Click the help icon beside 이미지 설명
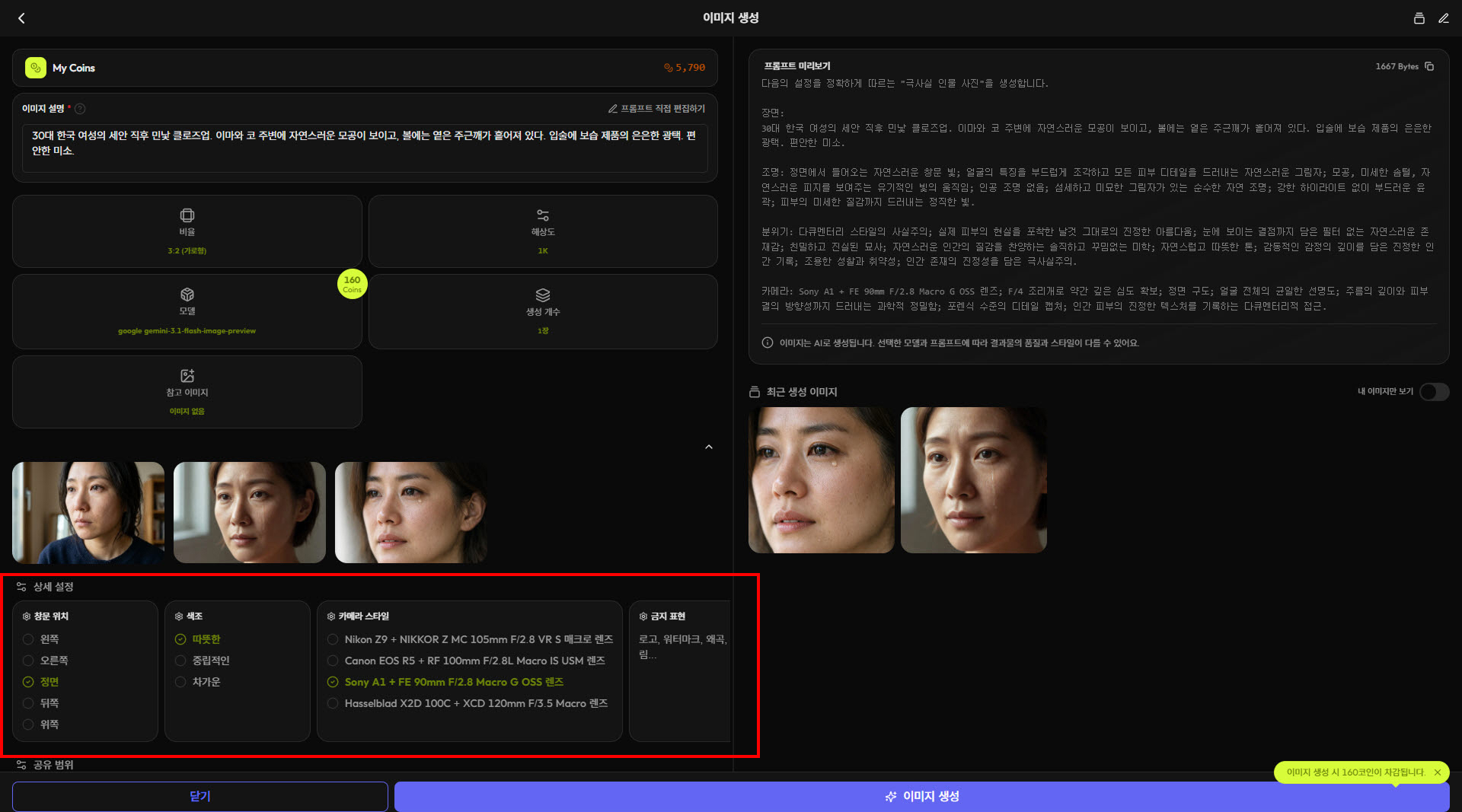The width and height of the screenshot is (1462, 812). pos(80,109)
